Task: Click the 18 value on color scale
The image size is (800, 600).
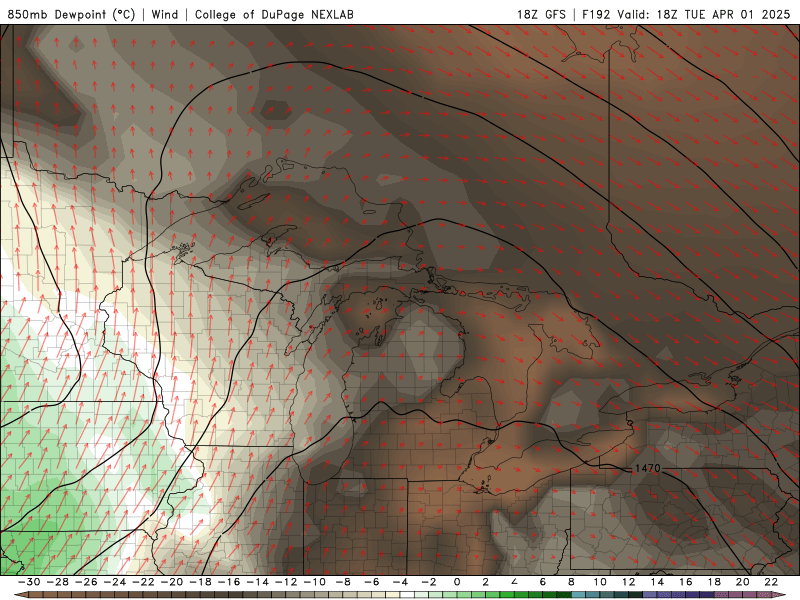Action: (714, 582)
